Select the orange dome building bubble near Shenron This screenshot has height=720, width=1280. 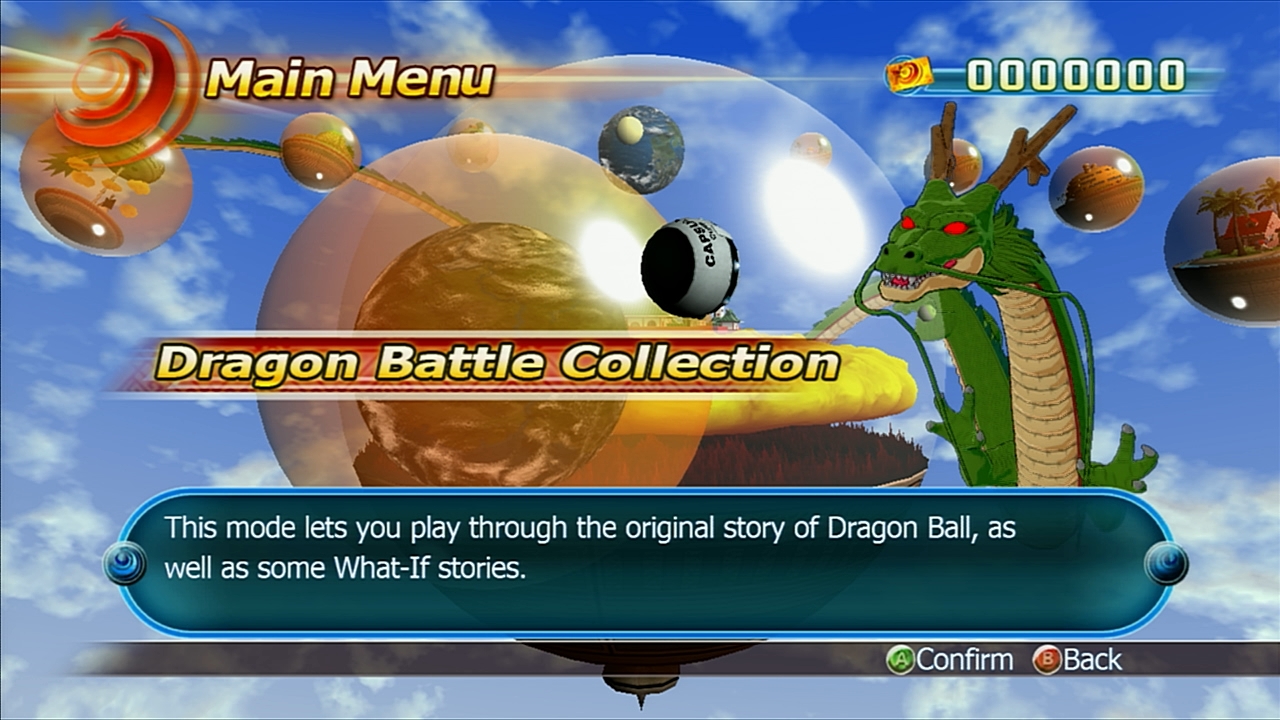tap(1096, 189)
